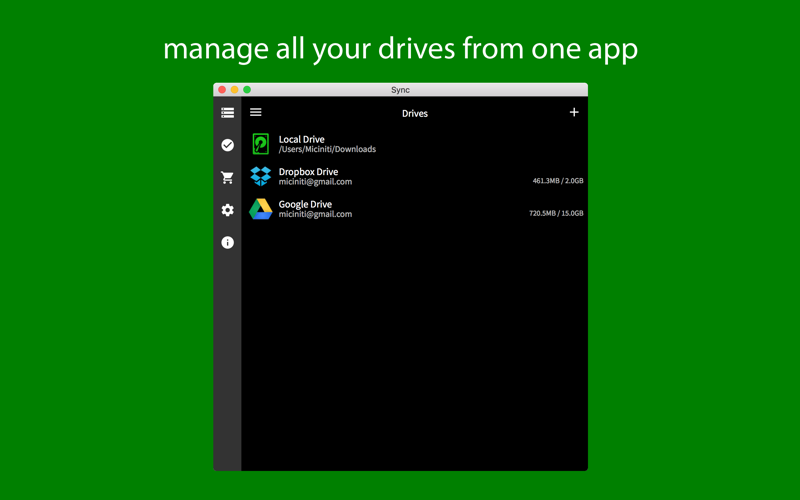Viewport: 800px width, 500px height.
Task: Open the Tasks checkmark sidebar icon
Action: [228, 145]
